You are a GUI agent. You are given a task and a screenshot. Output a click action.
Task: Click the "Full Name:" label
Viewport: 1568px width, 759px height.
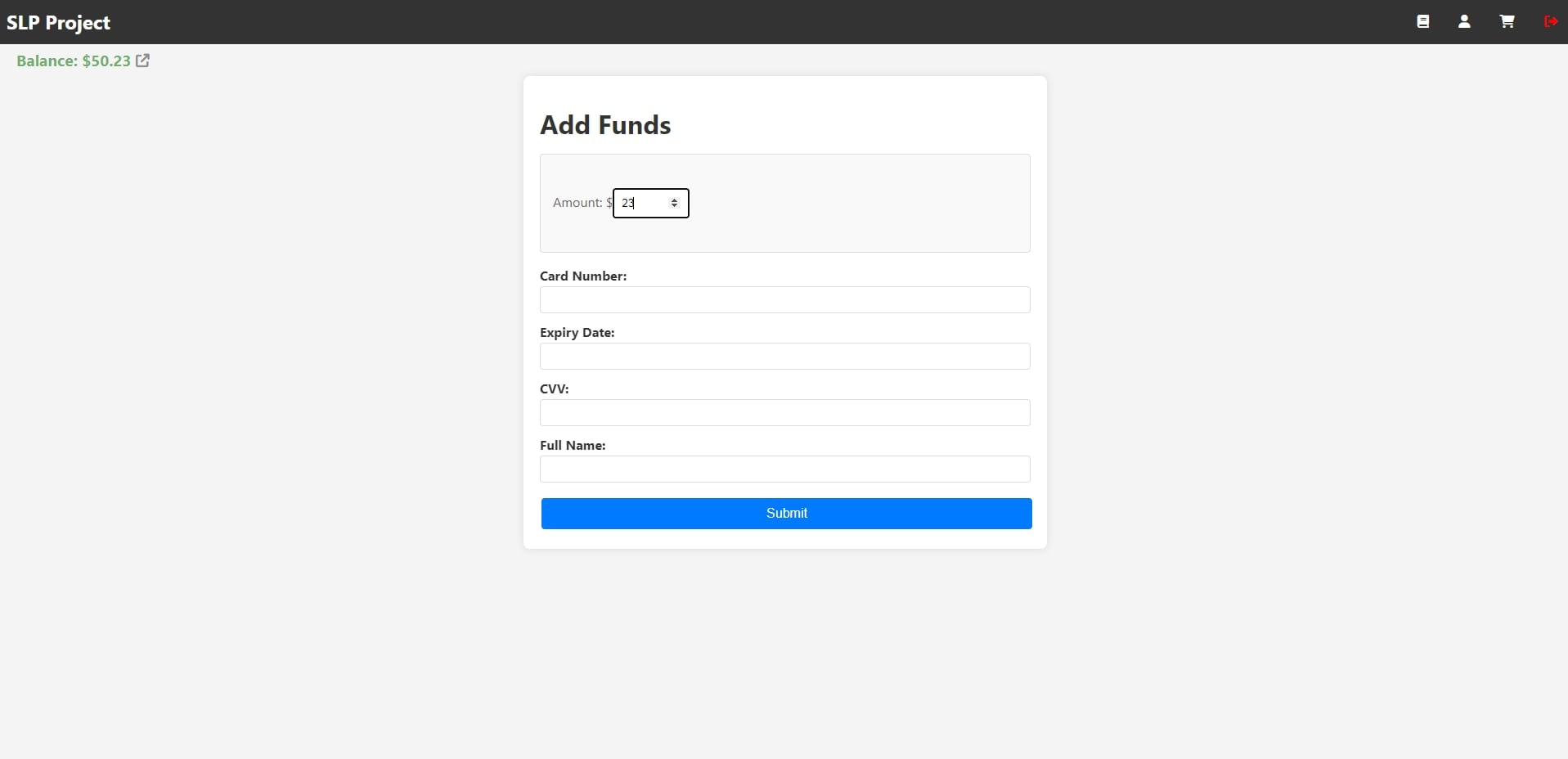[573, 446]
